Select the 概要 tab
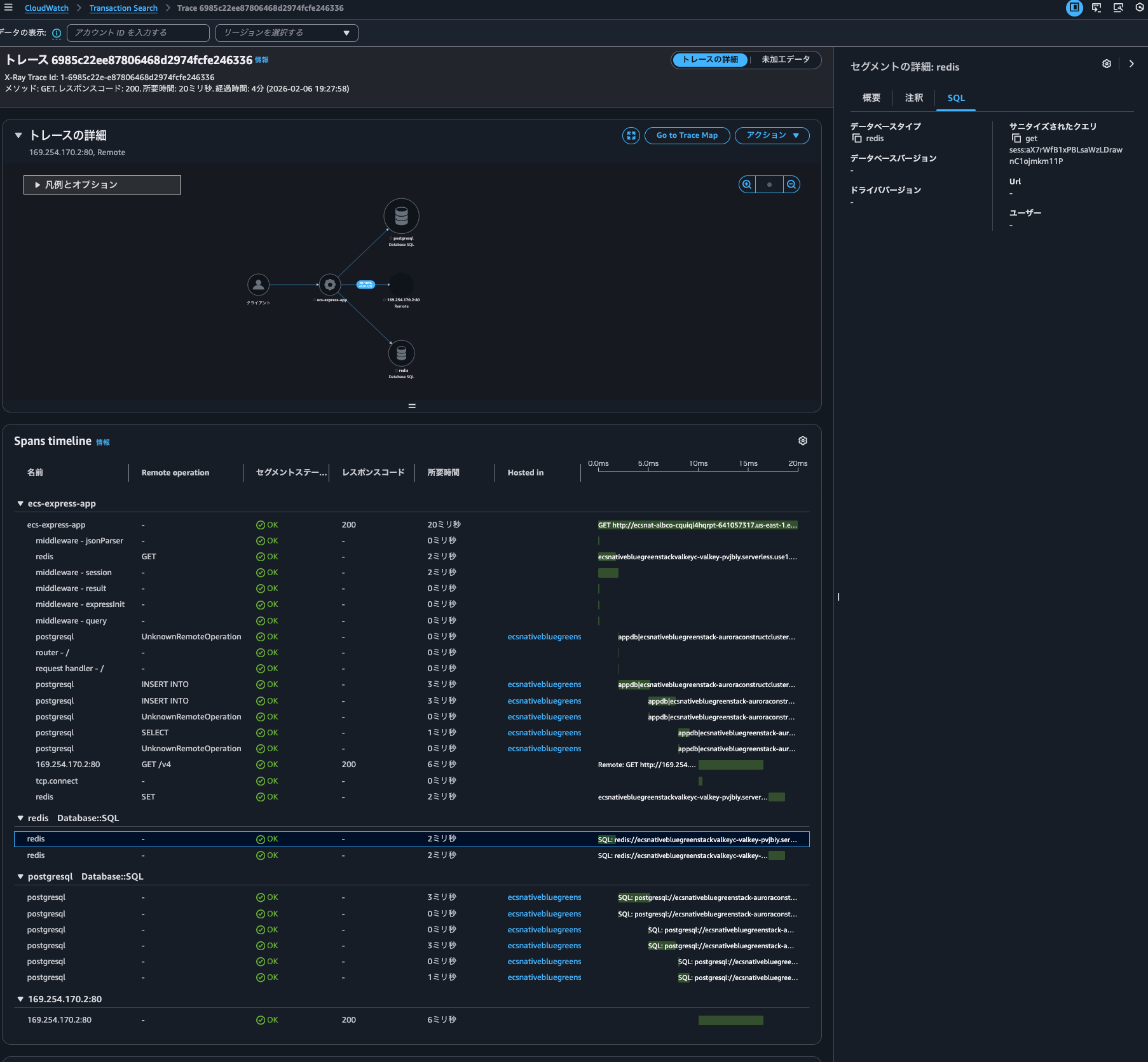Viewport: 1148px width, 1062px height. click(x=871, y=98)
